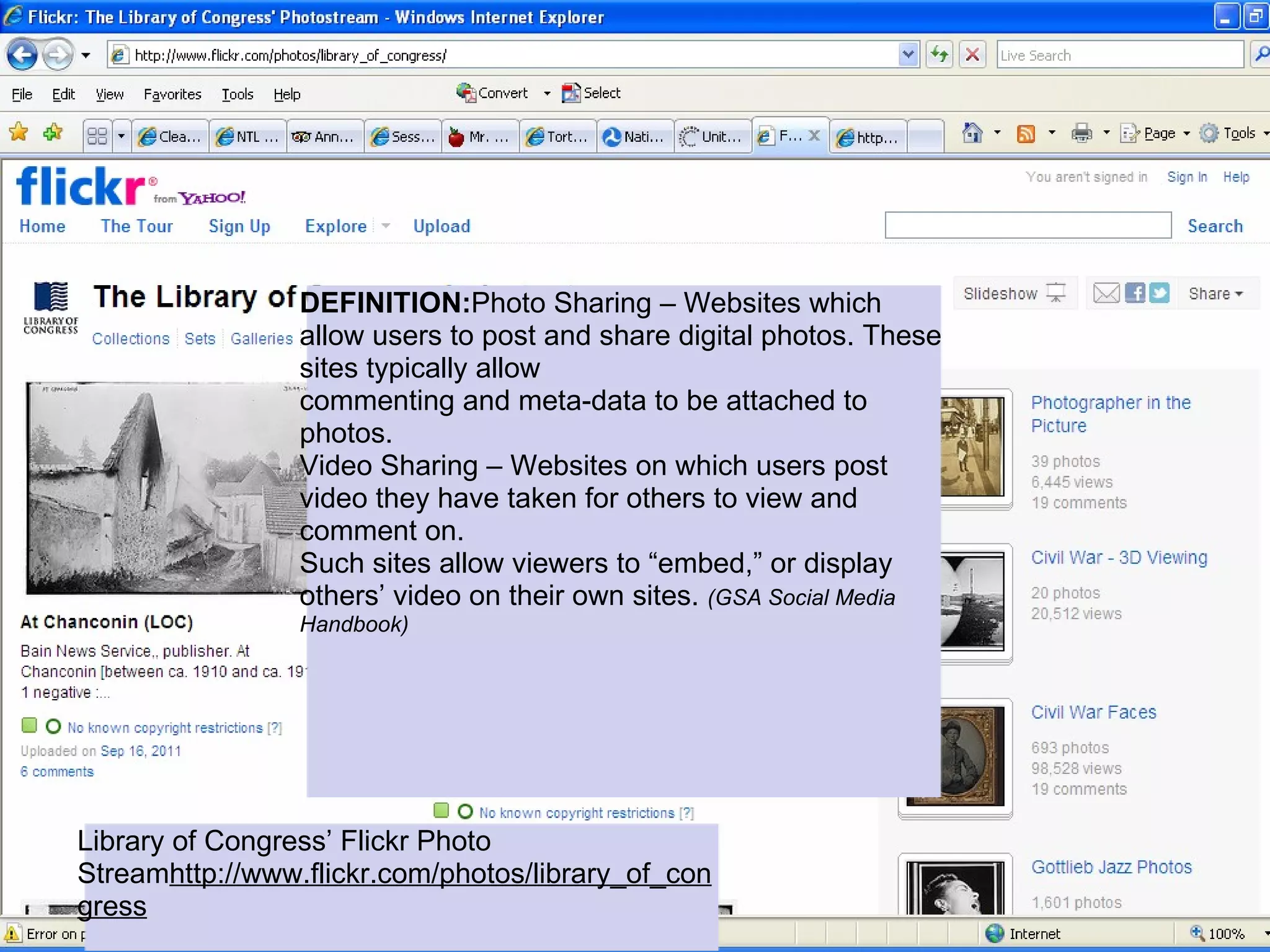This screenshot has width=1270, height=952.
Task: Open the Favorites Center star icon
Action: coord(19,133)
